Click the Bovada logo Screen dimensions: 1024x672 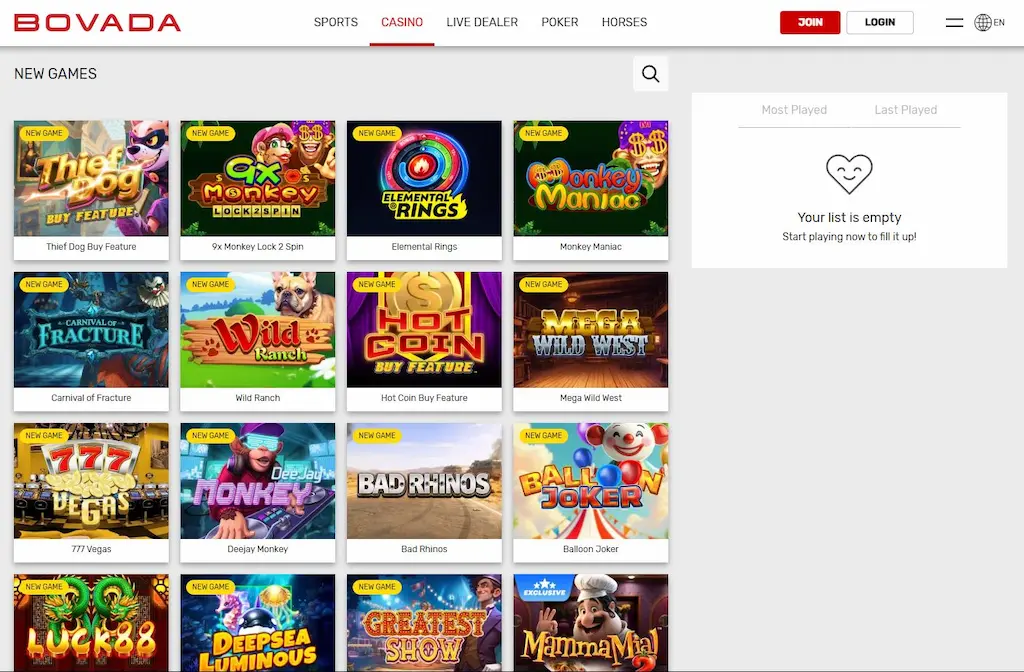click(97, 22)
